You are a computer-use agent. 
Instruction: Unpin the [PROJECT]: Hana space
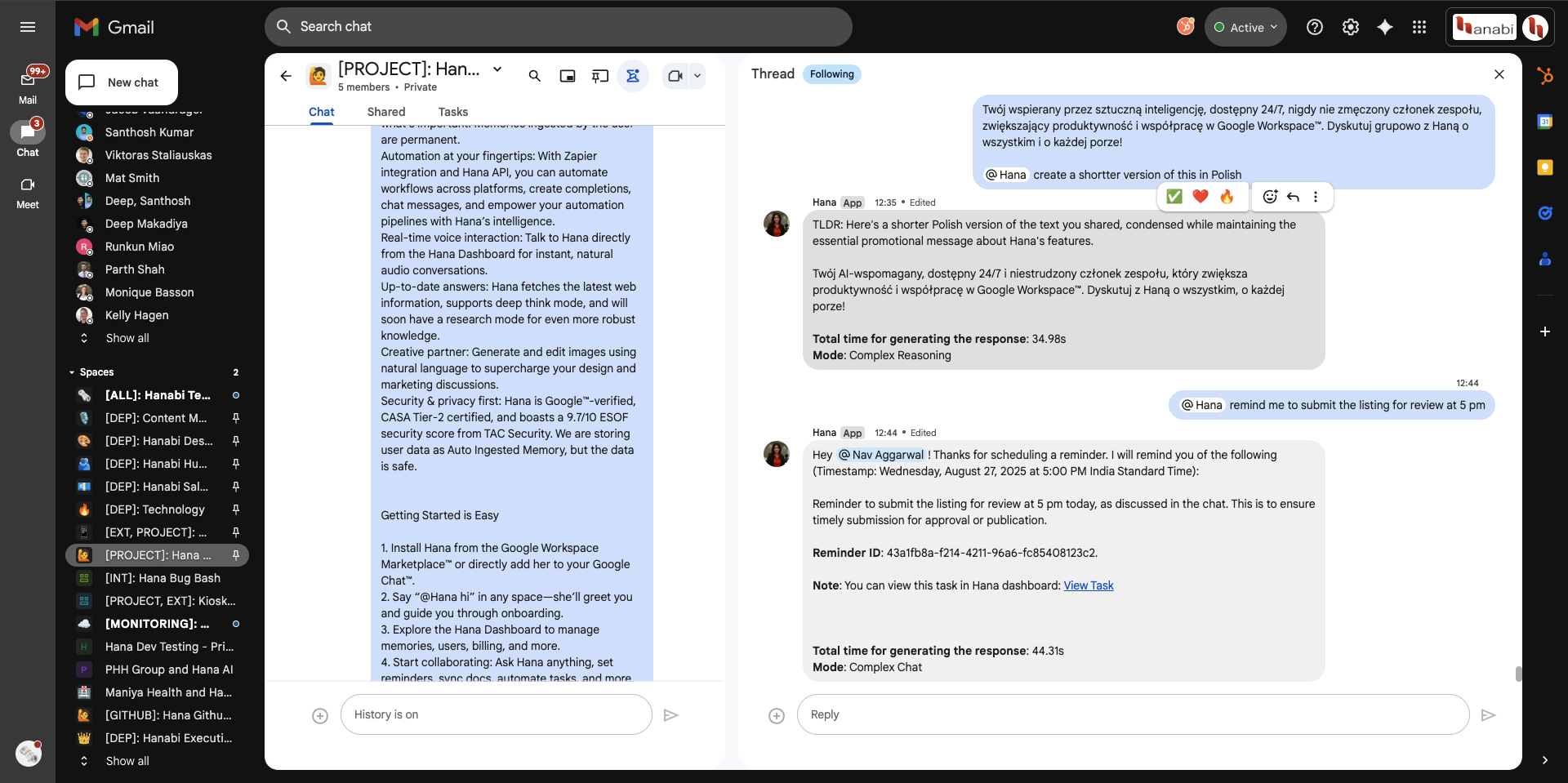[236, 555]
